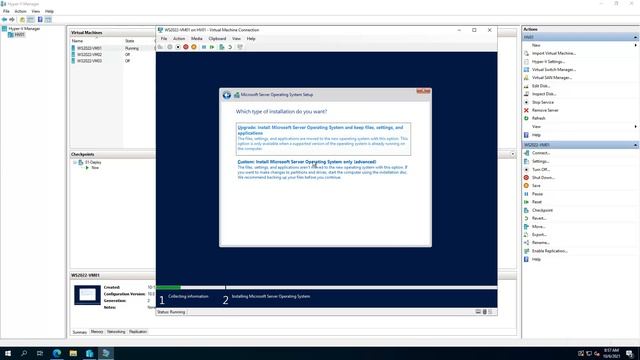Open File menu in Virtual Machine Connection
Image resolution: width=640 pixels, height=360 pixels.
tap(164, 39)
